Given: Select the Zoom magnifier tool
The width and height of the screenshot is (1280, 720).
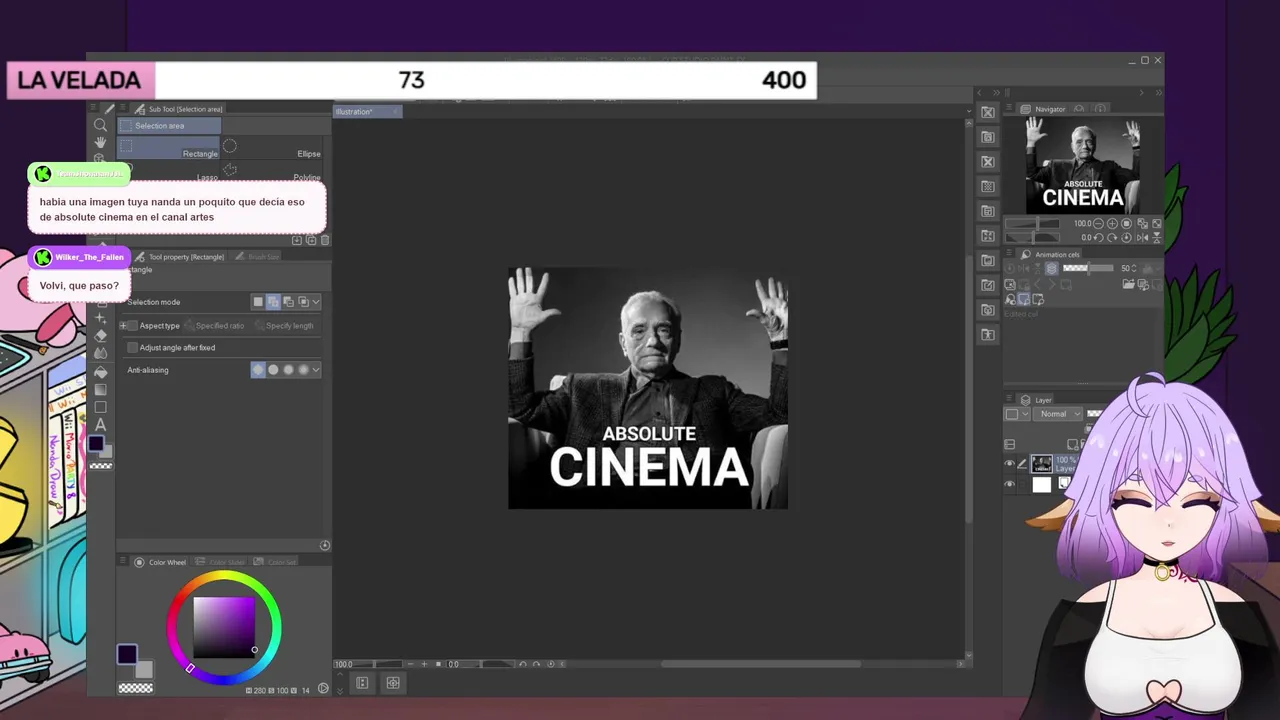Looking at the screenshot, I should click(x=100, y=125).
